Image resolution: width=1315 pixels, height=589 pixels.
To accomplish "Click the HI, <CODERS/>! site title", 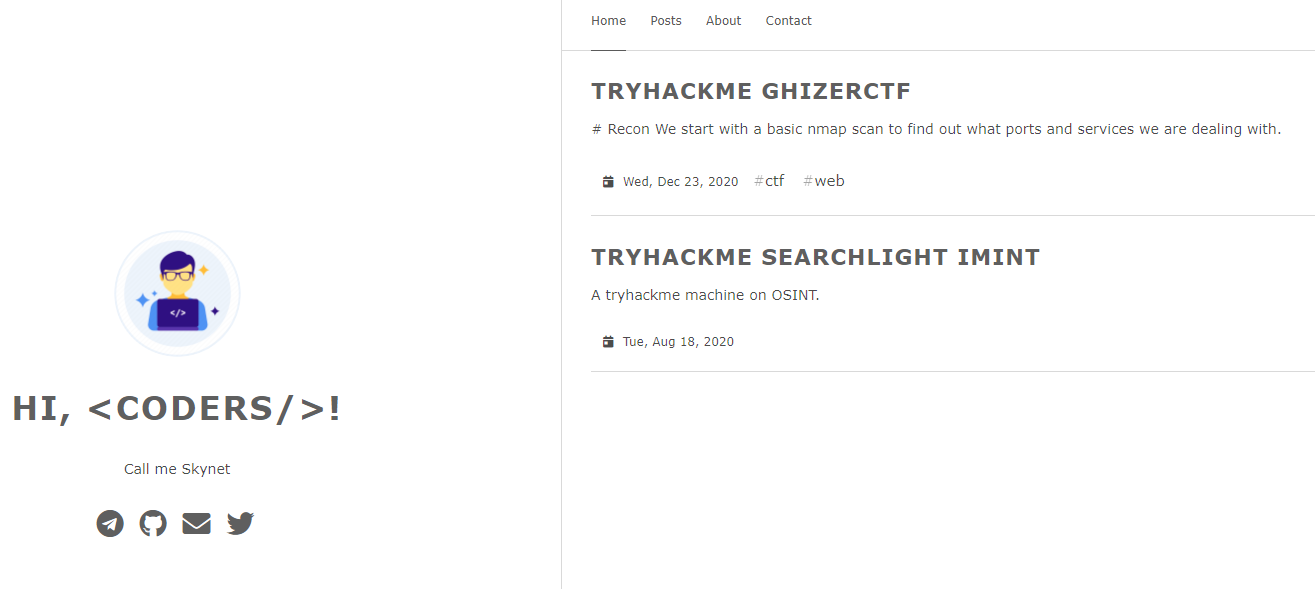I will tap(177, 409).
